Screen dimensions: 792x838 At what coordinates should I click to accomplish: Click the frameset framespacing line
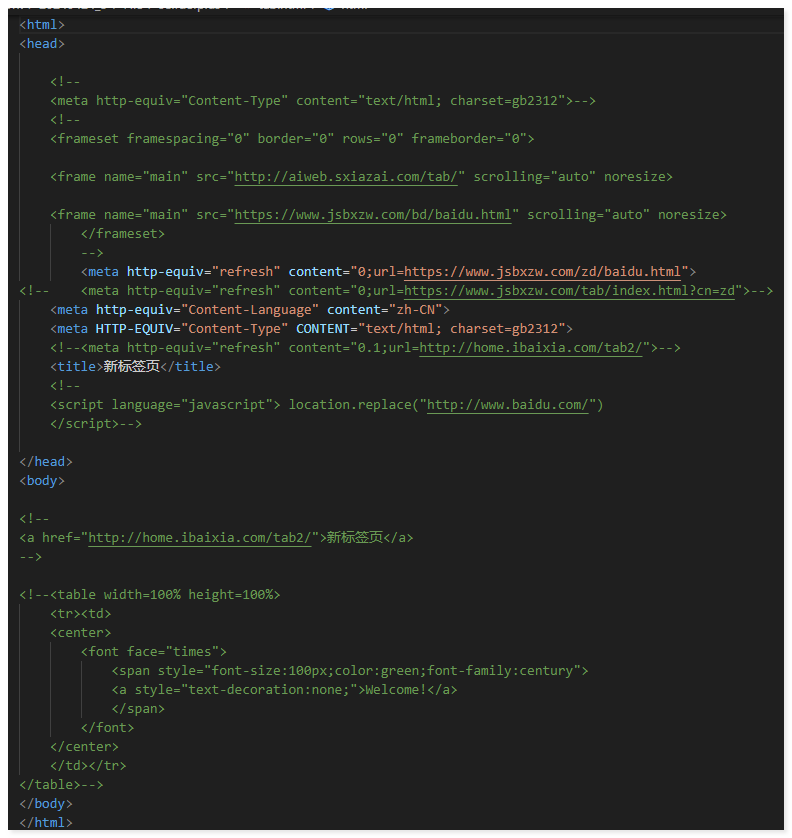(292, 139)
